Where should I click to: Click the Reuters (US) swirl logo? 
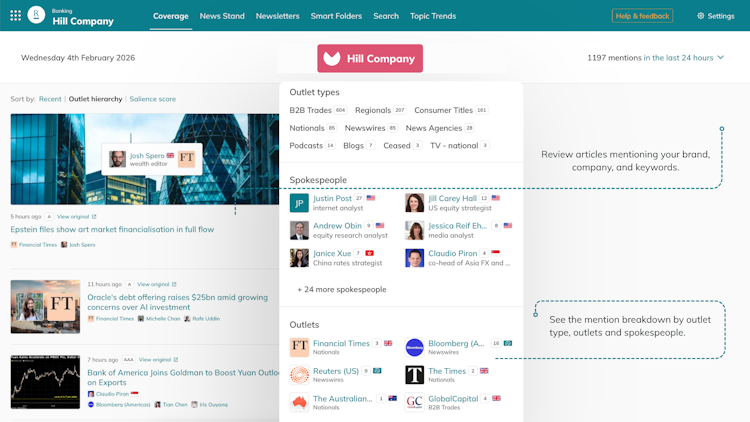click(299, 375)
